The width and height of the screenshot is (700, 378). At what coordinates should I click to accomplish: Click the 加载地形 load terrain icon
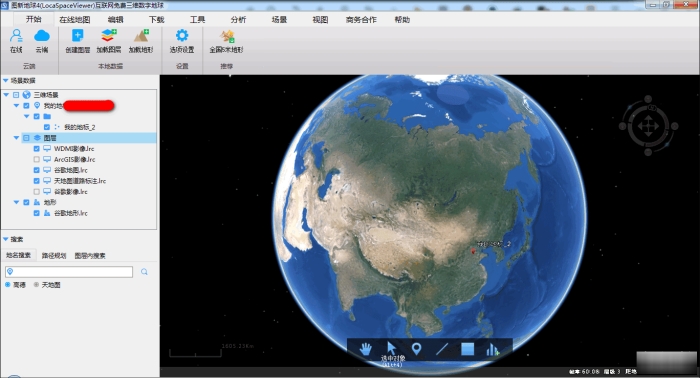pos(142,36)
